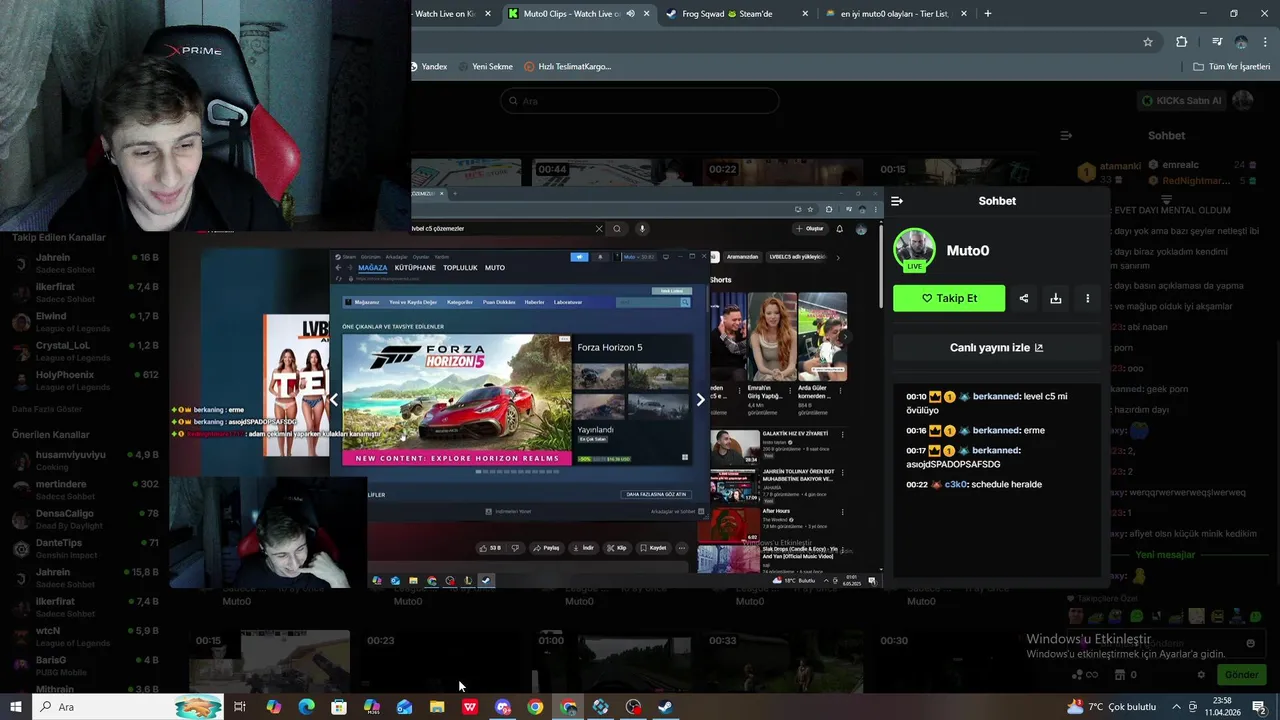Open a new browser tab
The width and height of the screenshot is (1280, 720).
click(988, 14)
